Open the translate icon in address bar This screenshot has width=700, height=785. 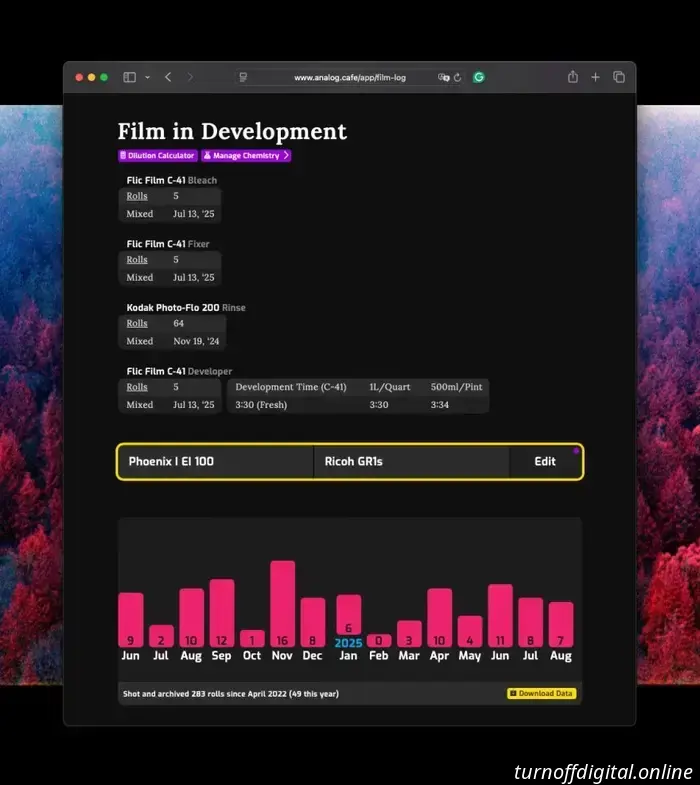pos(443,77)
